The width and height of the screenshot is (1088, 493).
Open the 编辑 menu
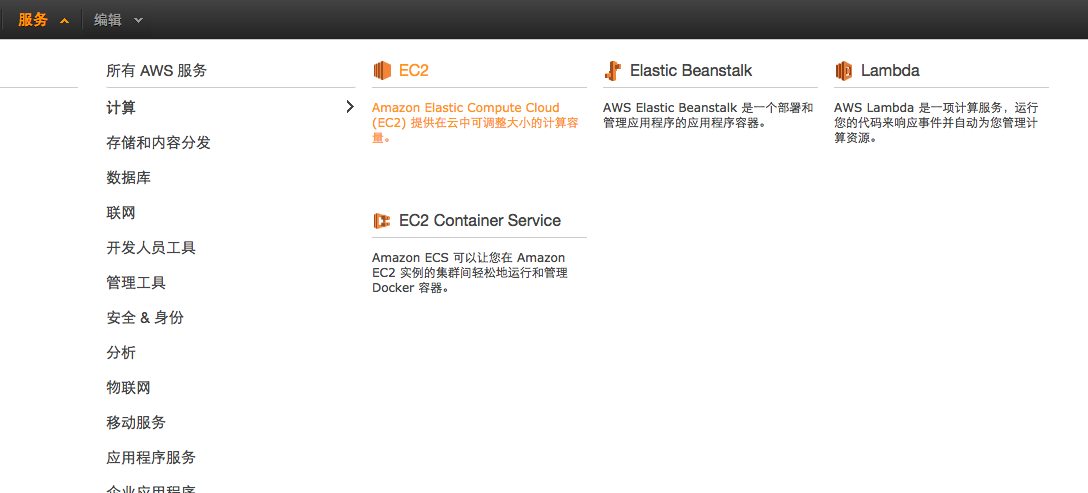(108, 20)
